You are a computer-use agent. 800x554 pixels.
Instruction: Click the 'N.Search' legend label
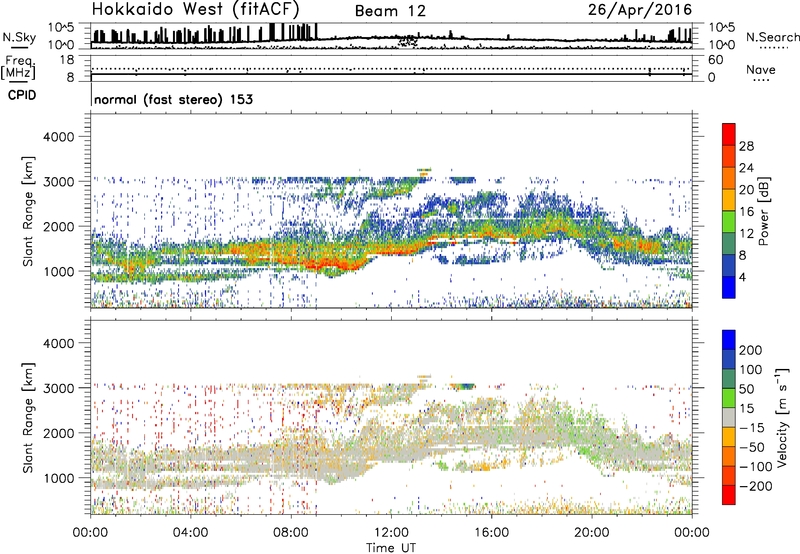pyautogui.click(x=772, y=37)
